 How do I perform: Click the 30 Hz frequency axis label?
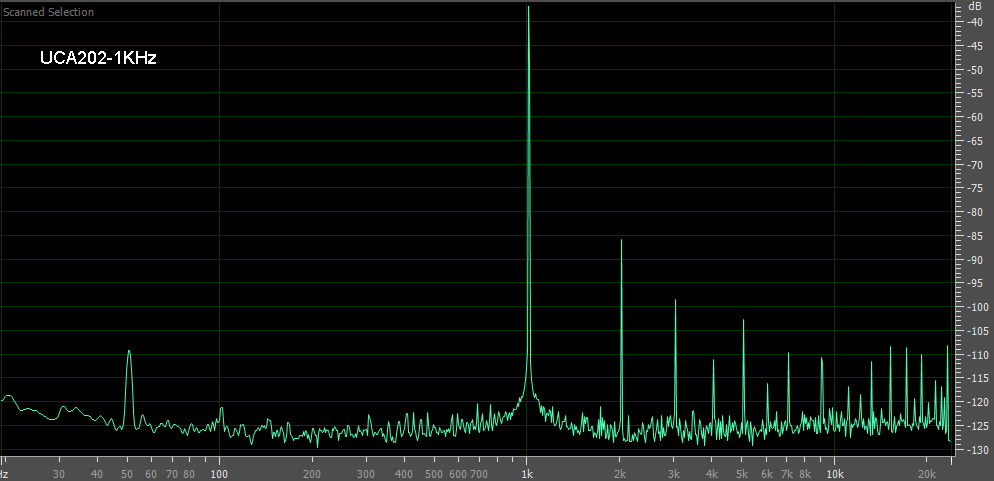[59, 474]
